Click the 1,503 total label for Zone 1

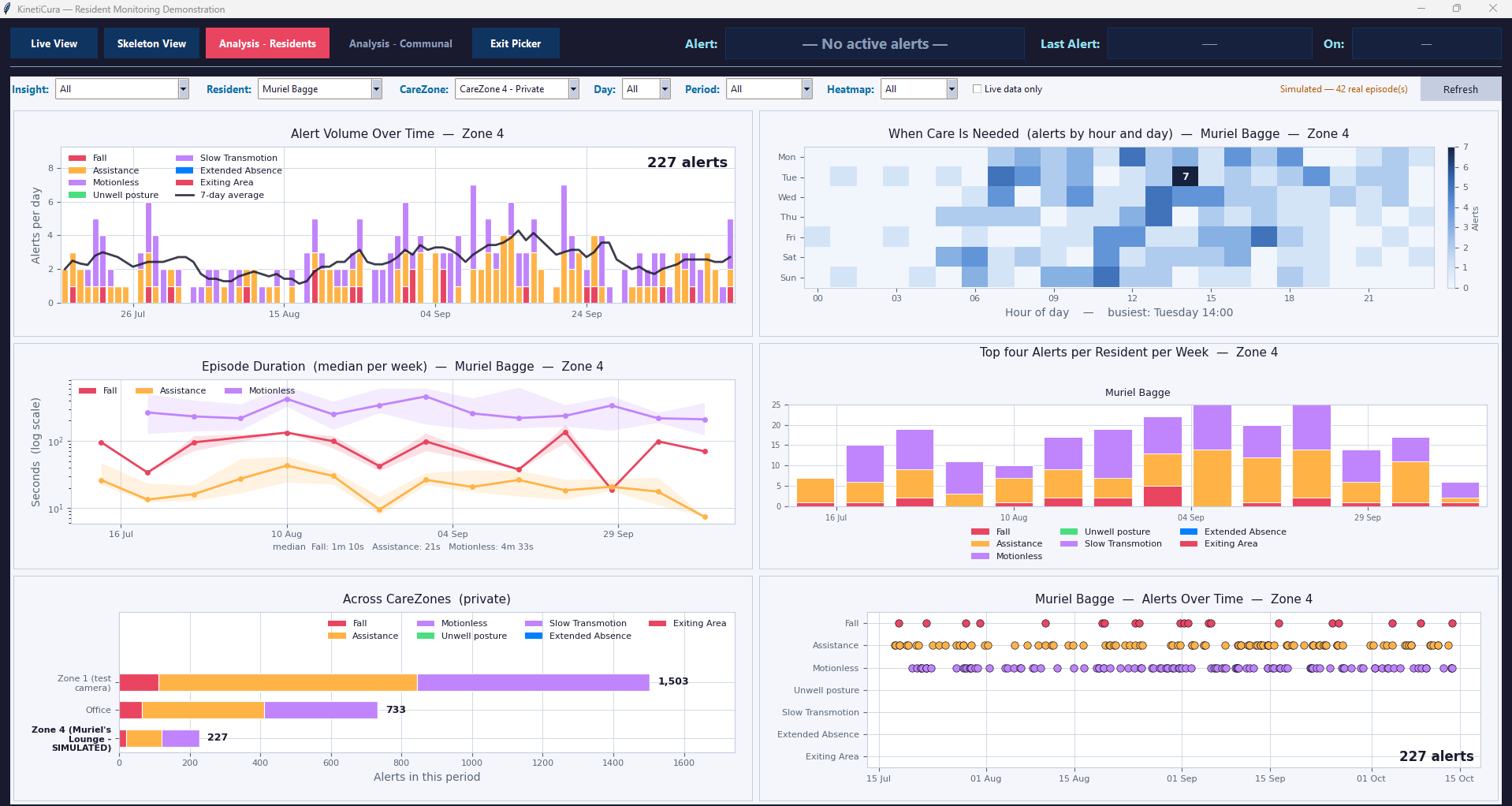(673, 681)
